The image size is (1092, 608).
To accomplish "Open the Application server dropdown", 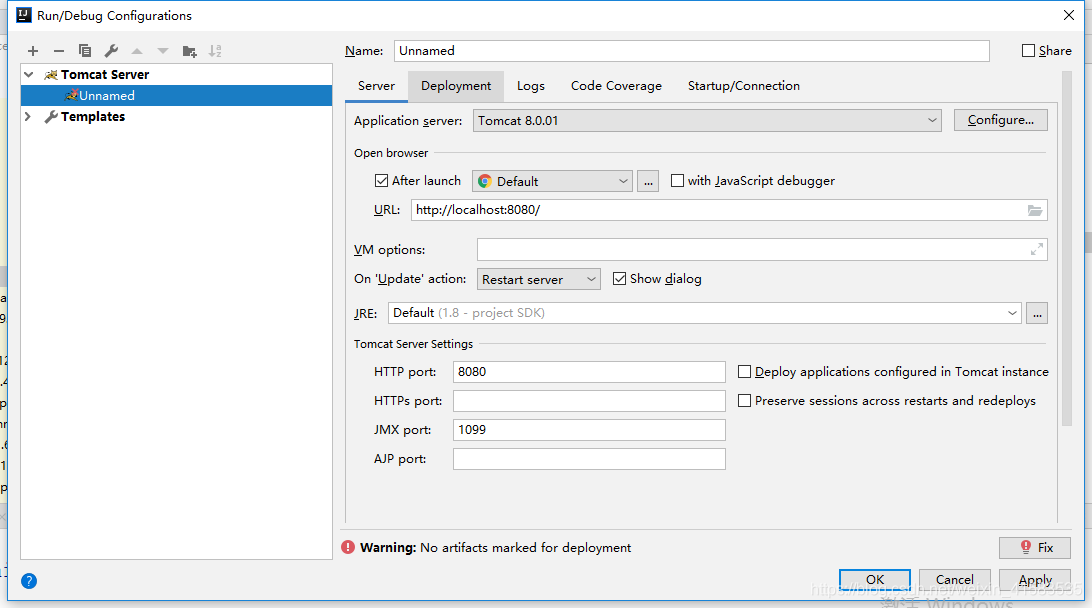I will click(707, 121).
